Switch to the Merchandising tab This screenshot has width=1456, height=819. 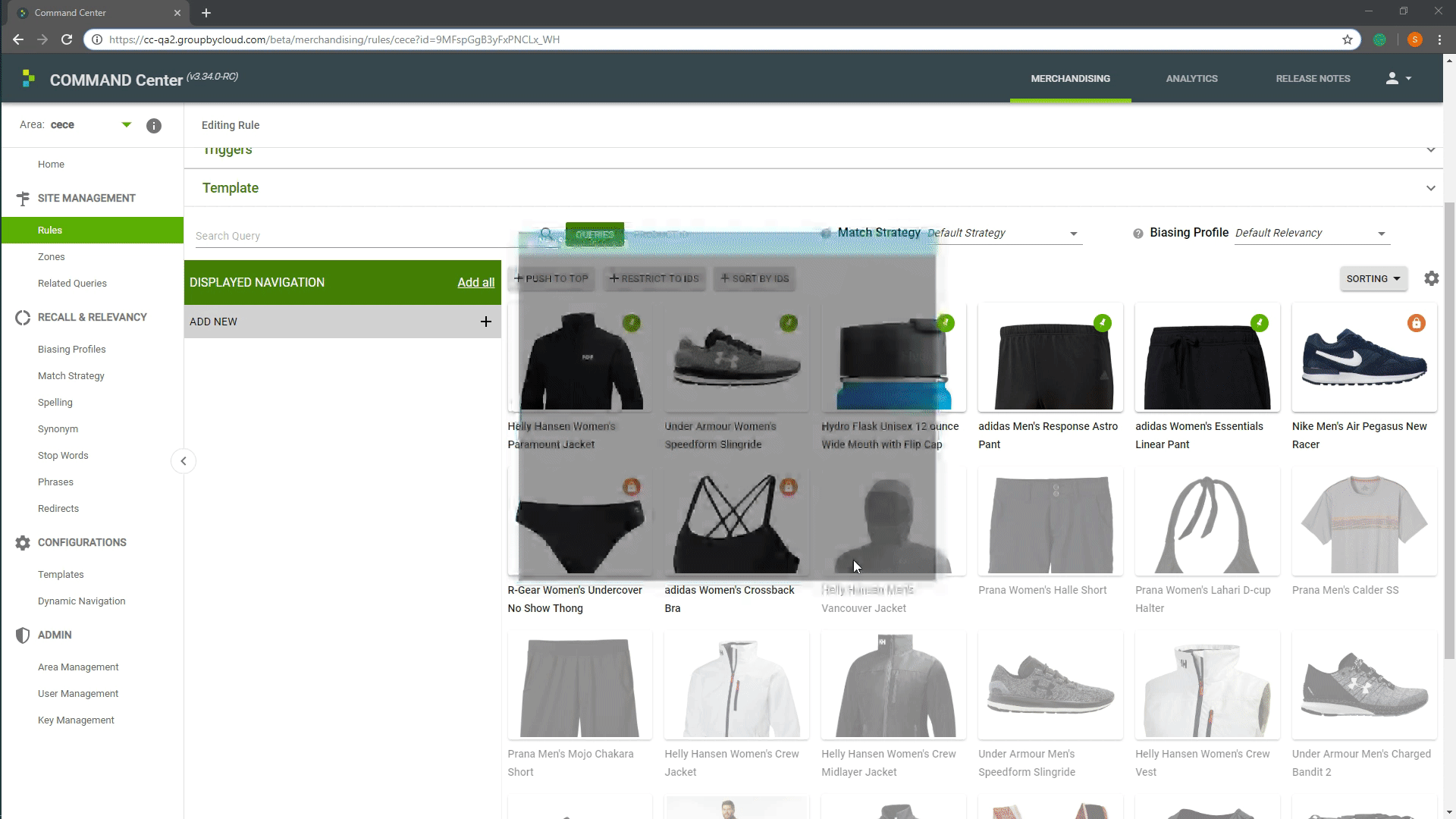[1070, 78]
